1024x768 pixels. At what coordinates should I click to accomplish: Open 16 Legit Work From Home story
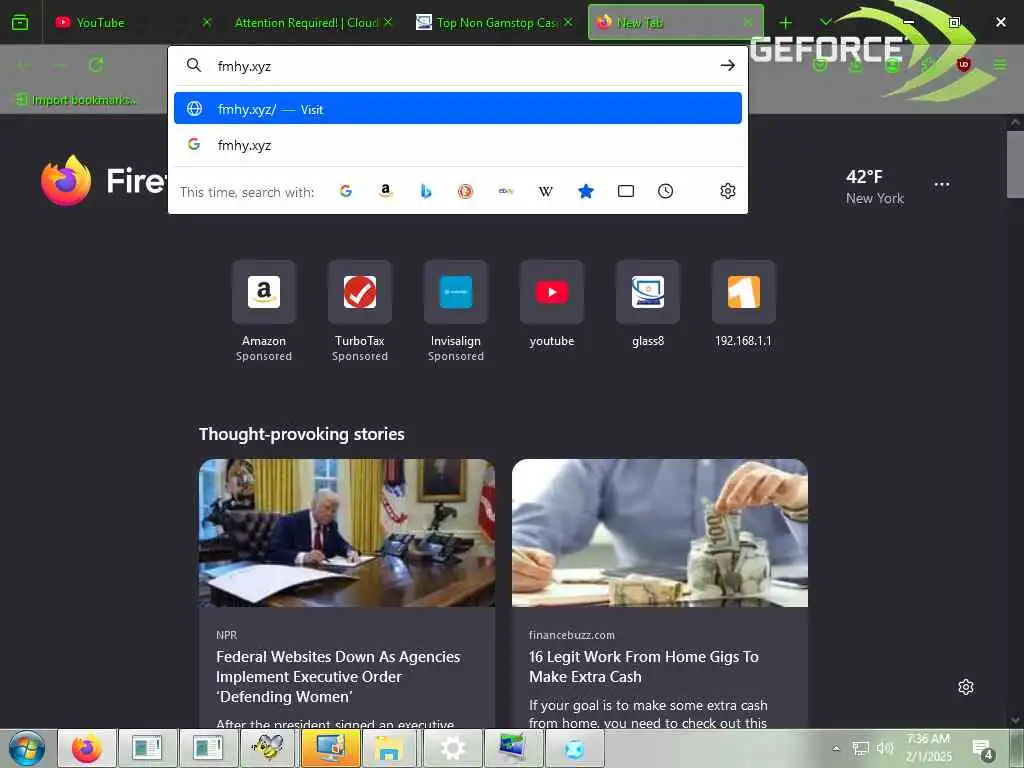[643, 666]
